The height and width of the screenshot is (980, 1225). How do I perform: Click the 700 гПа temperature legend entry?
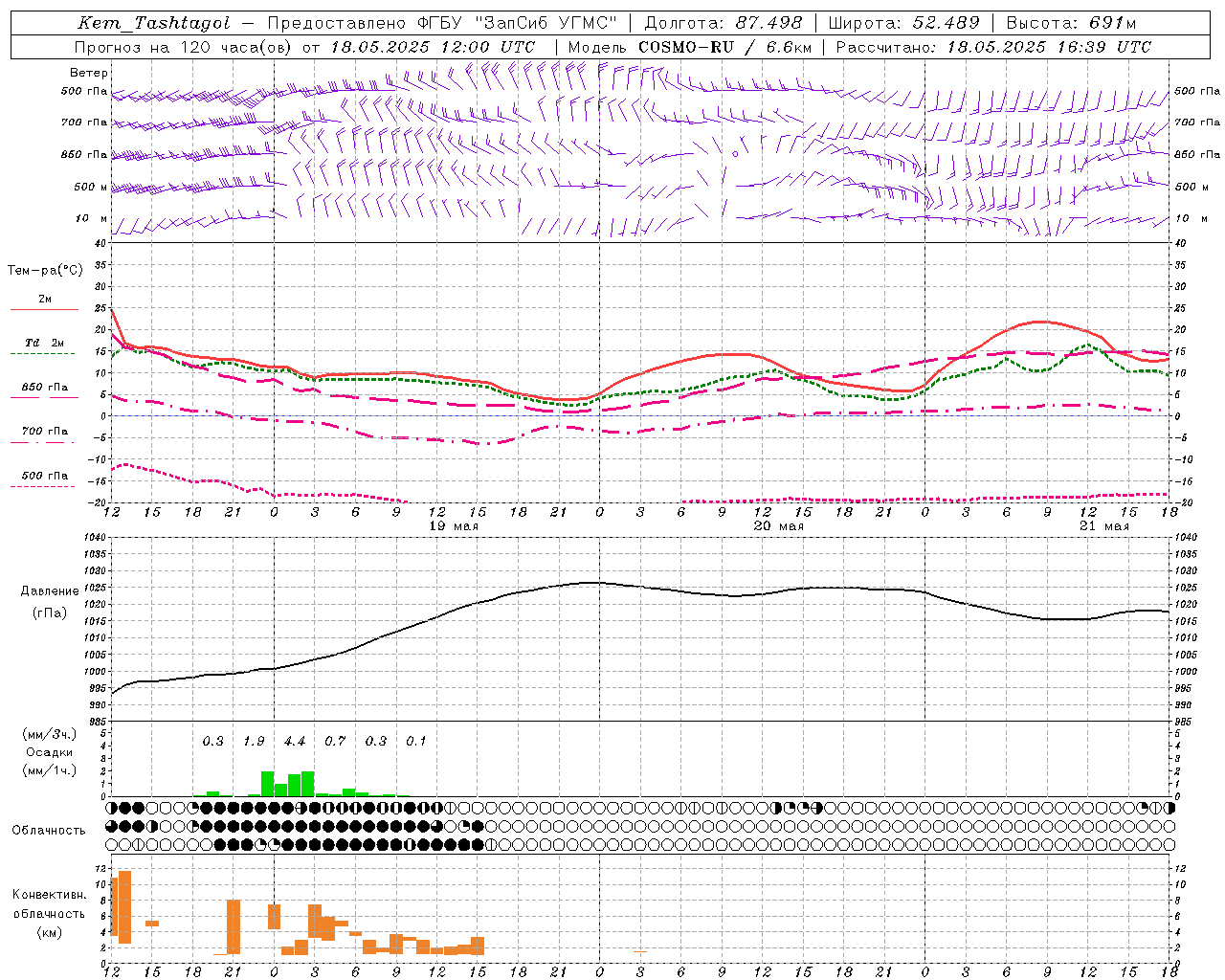tap(44, 431)
